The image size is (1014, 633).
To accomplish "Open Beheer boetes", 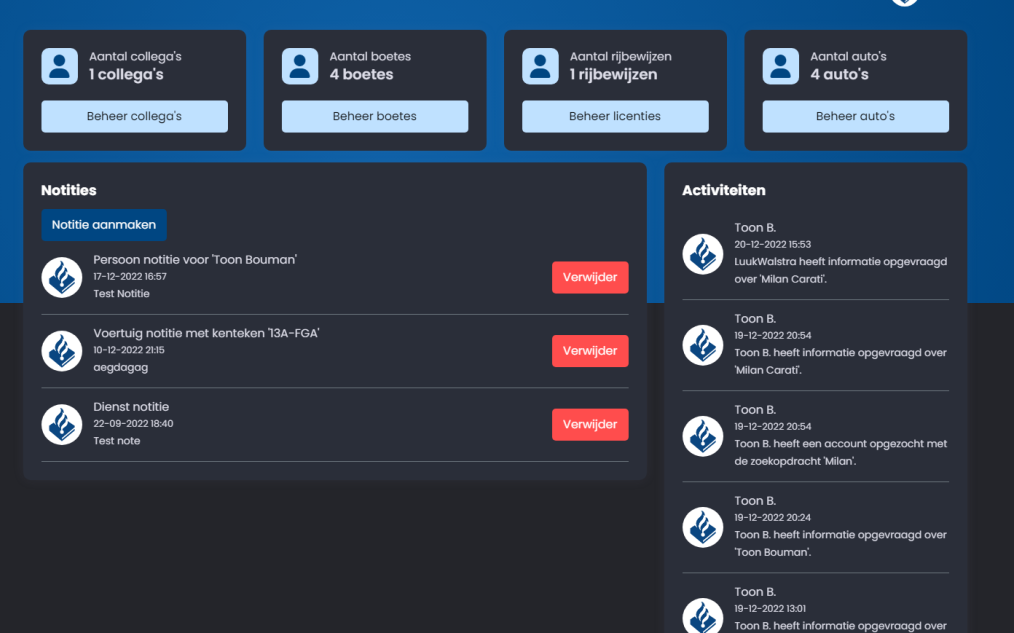I will pos(375,116).
